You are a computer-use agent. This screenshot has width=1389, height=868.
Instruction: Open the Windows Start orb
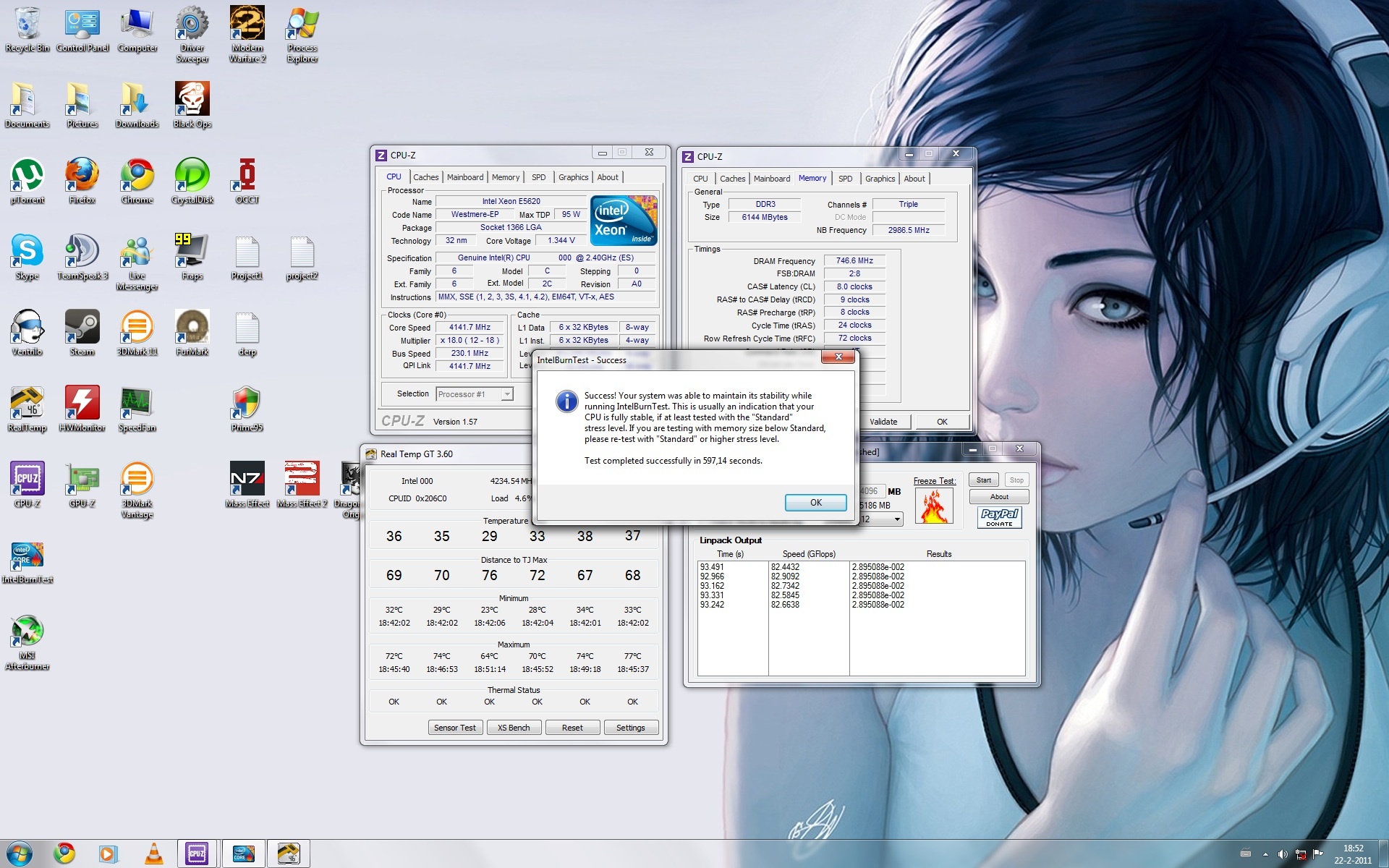[20, 854]
